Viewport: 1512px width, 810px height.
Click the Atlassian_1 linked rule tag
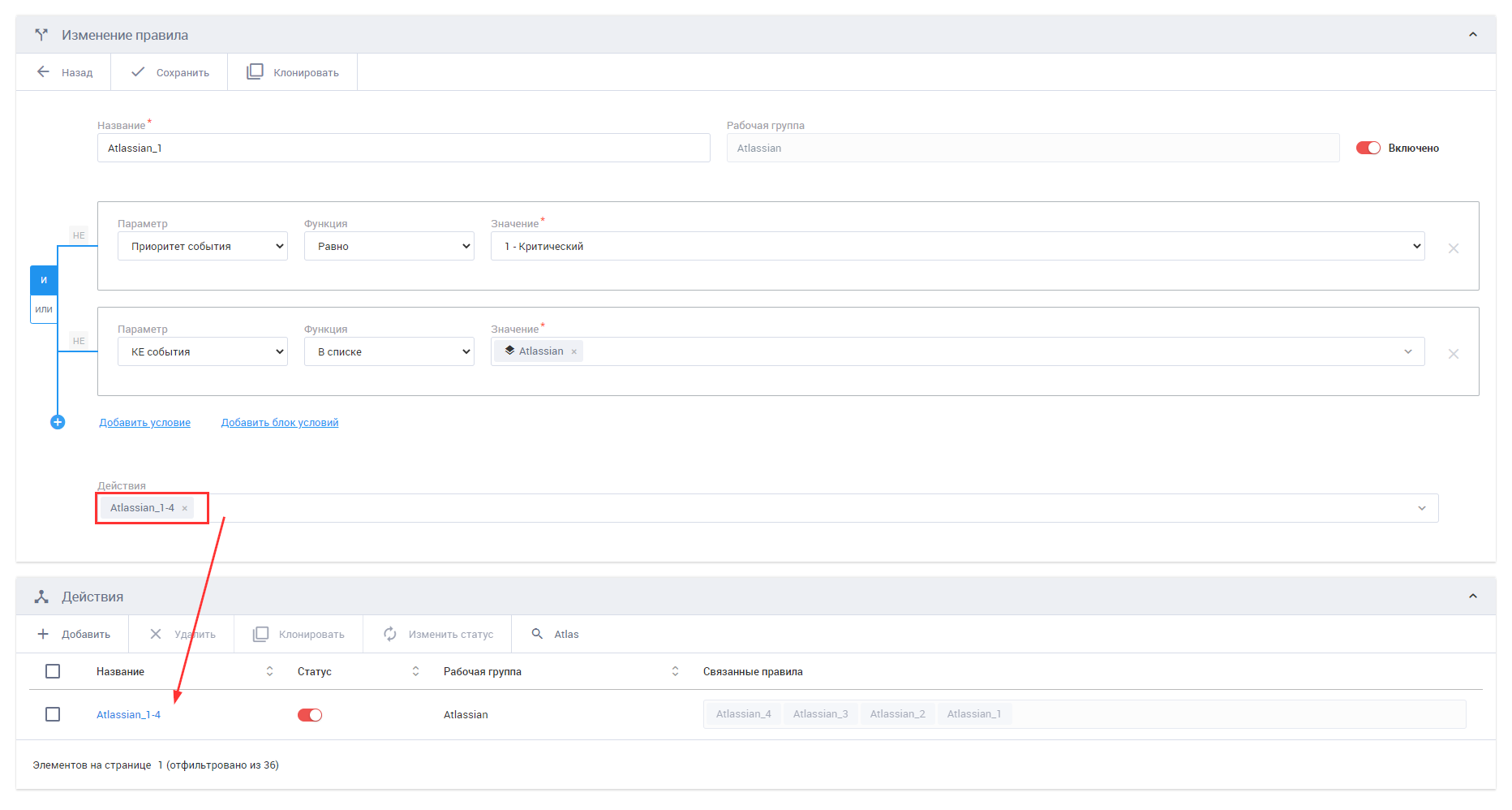click(973, 714)
